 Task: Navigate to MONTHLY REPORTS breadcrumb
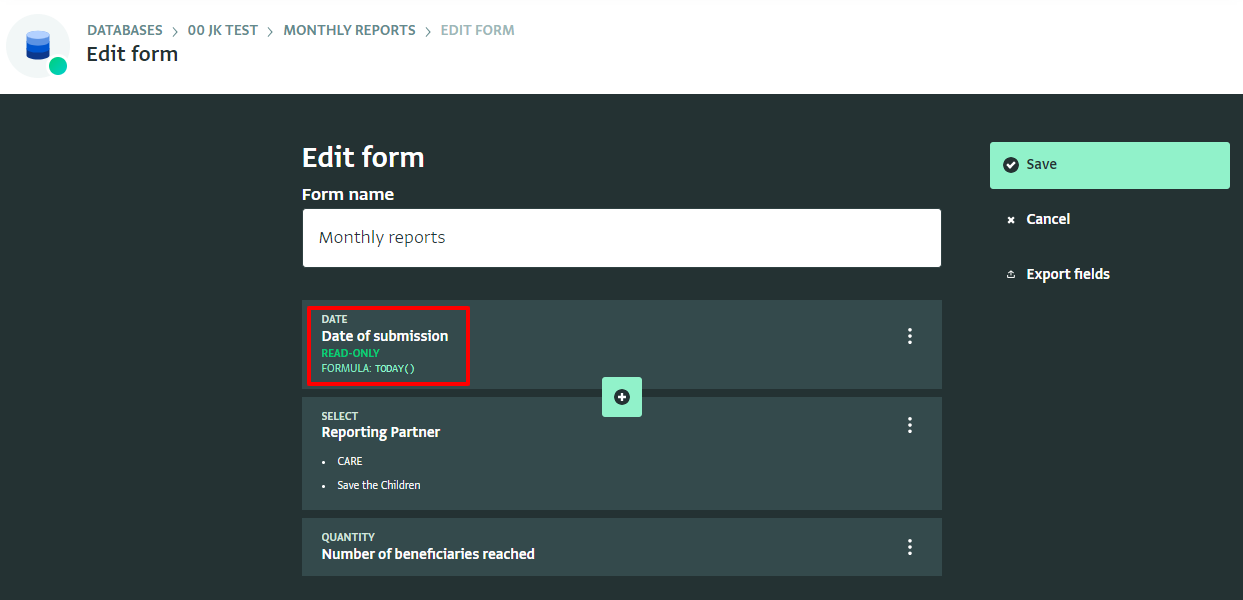coord(350,30)
